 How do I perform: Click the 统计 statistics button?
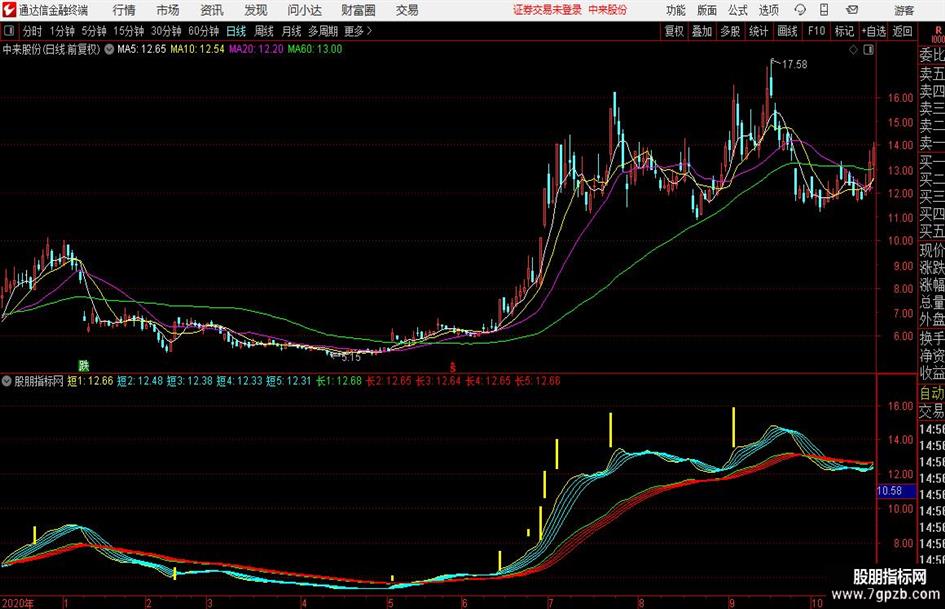(x=759, y=31)
